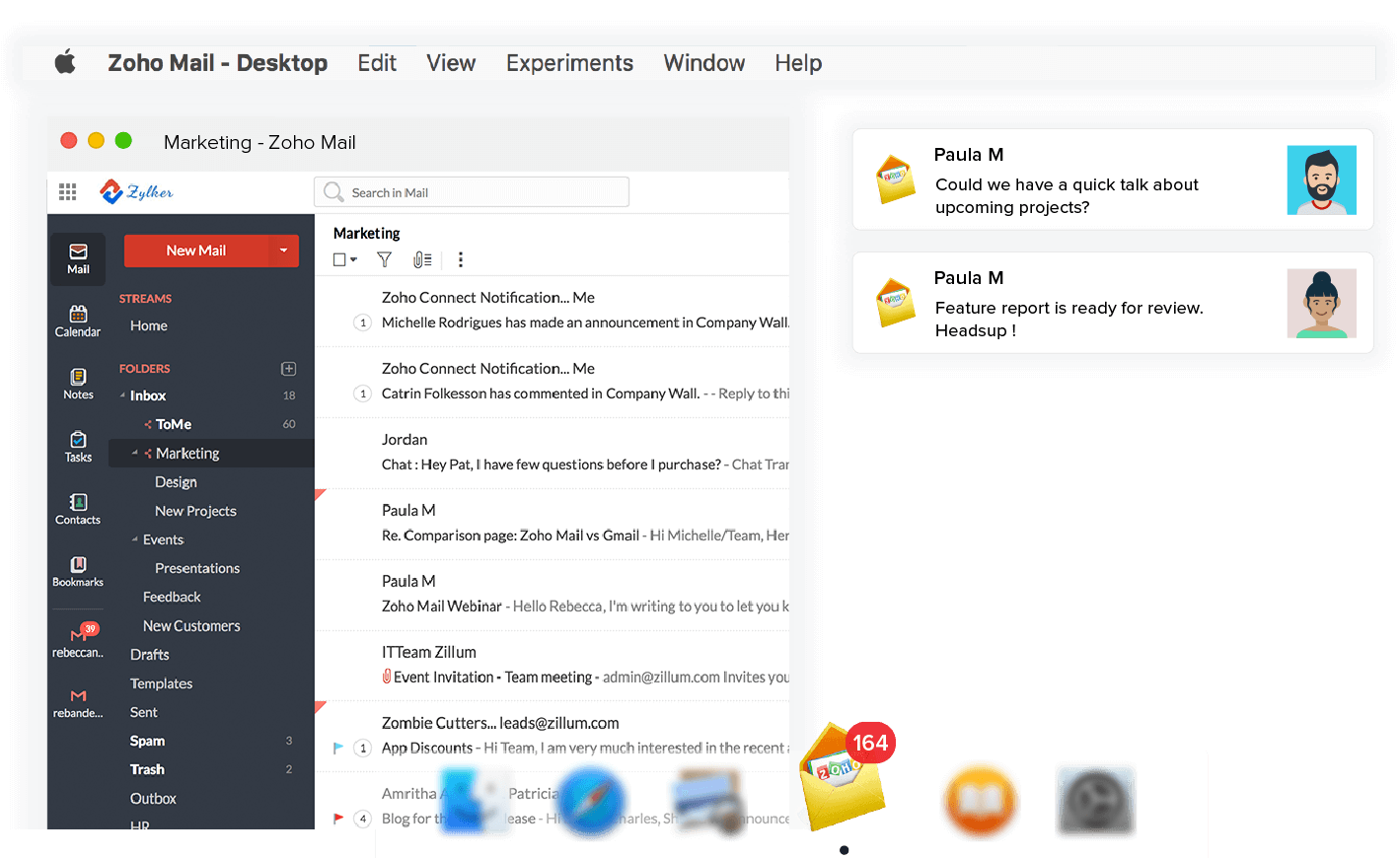Open Paula M Zoho Mail Webinar email
The image size is (1400, 858).
(x=553, y=595)
